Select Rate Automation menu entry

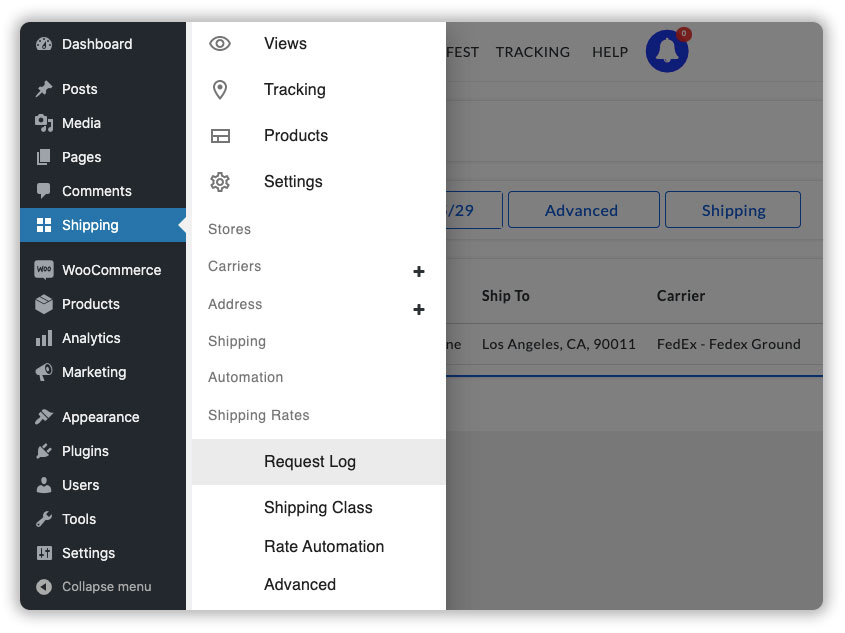324,546
